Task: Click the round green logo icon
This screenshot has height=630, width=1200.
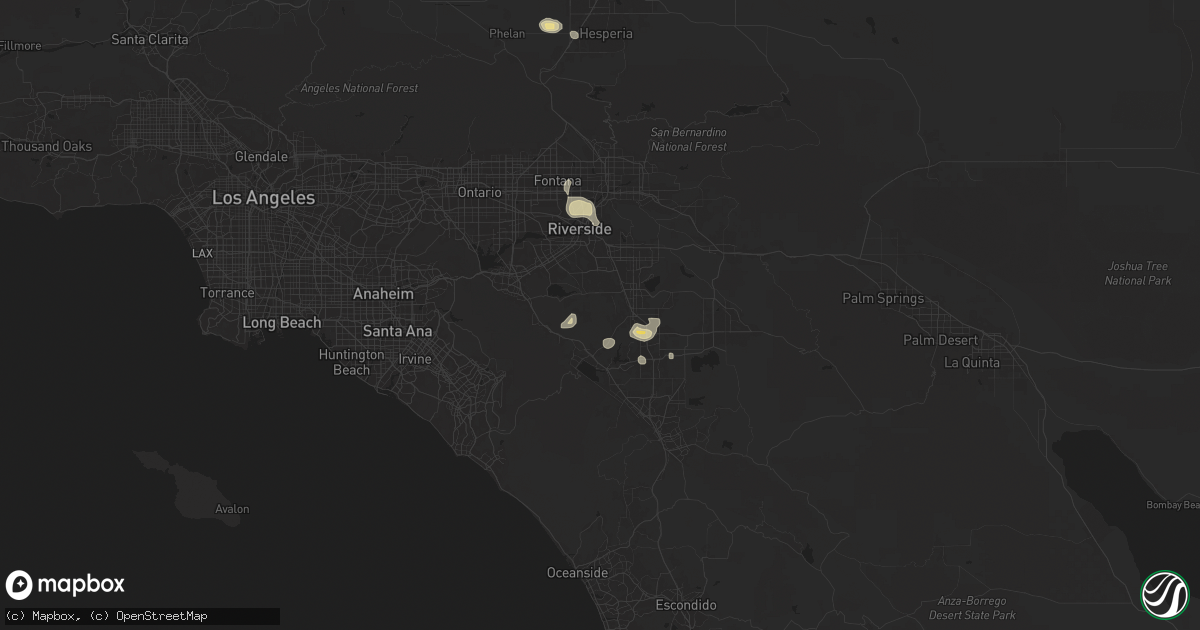Action: [x=1165, y=594]
